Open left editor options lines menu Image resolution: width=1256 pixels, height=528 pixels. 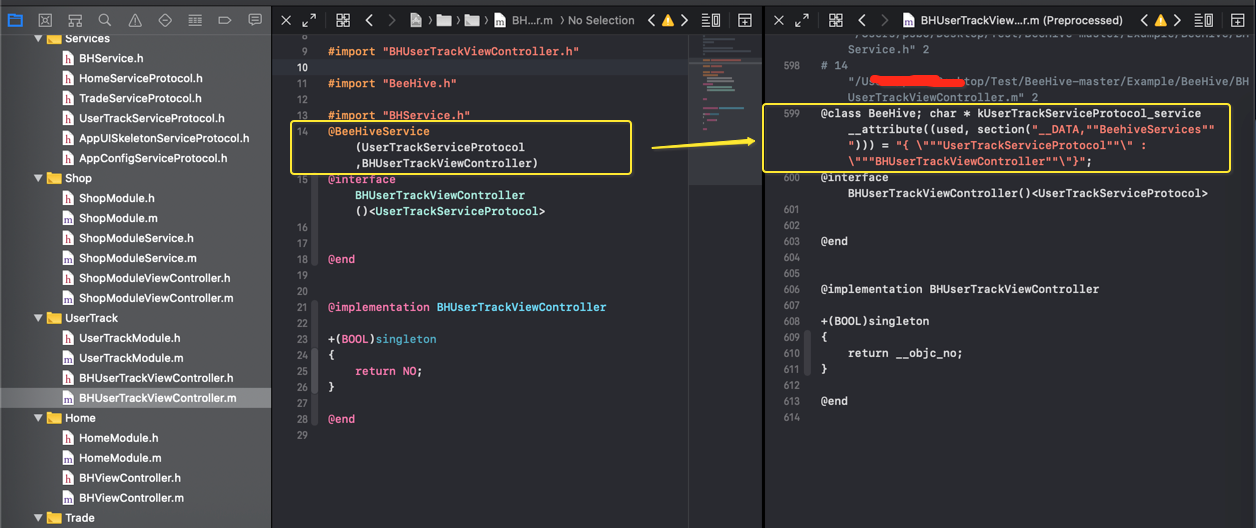[711, 20]
